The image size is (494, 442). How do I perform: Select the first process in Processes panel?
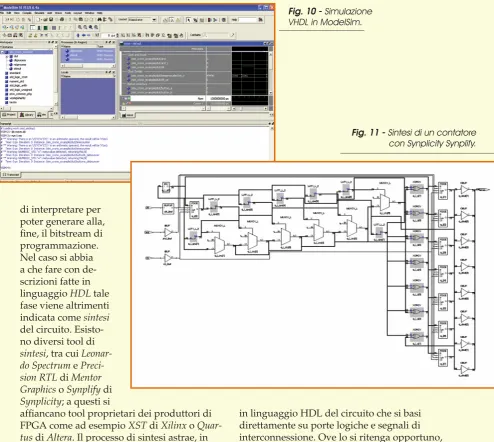[88, 51]
